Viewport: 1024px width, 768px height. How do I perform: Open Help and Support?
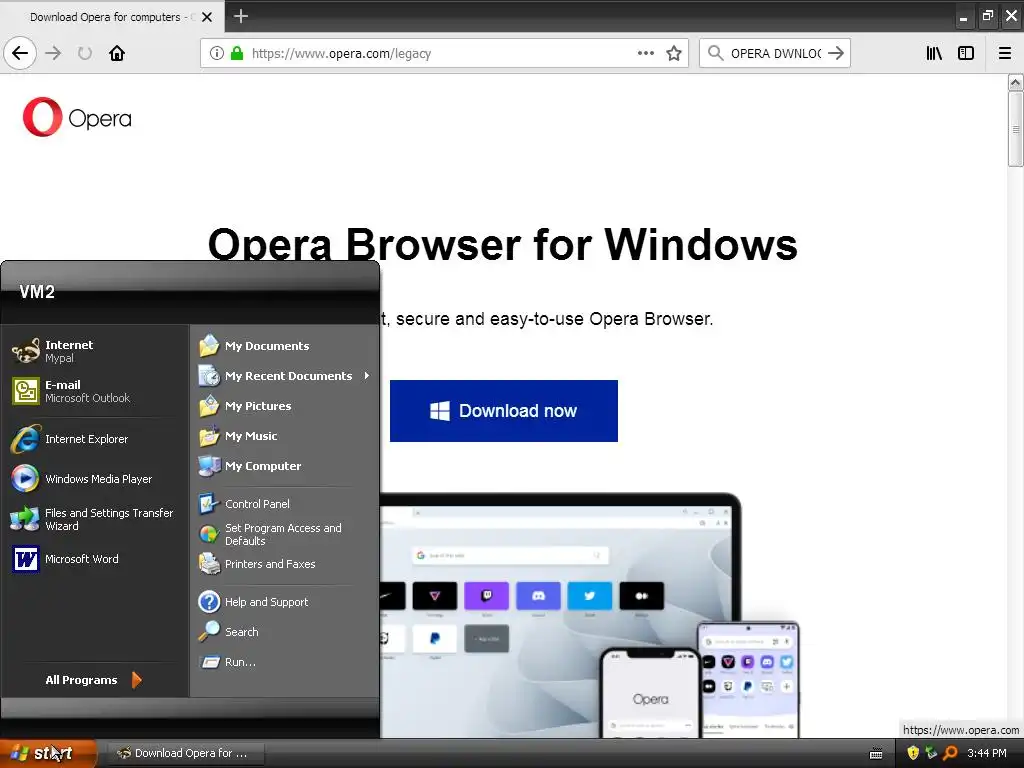pos(285,601)
